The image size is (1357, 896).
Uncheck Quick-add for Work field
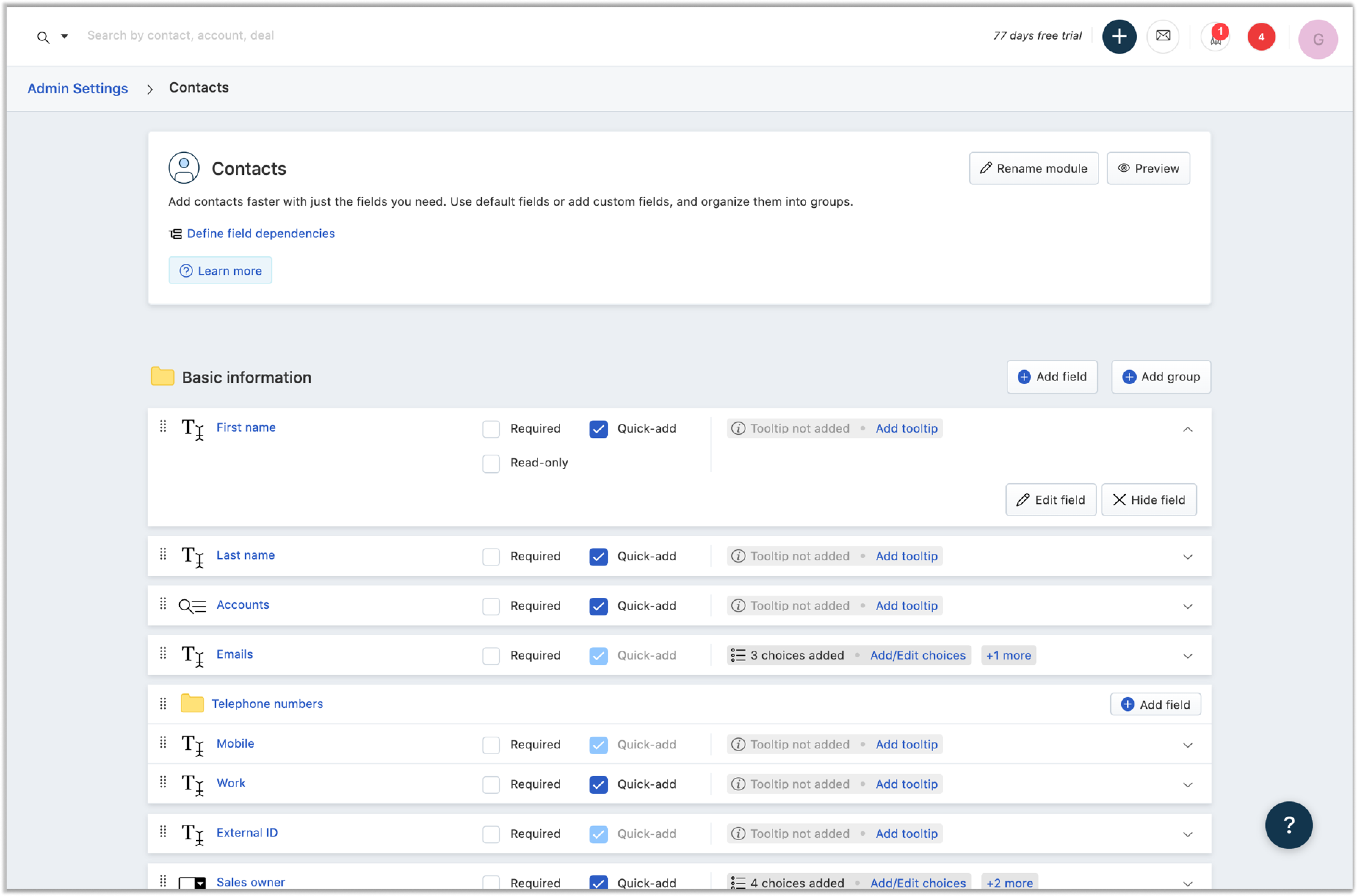tap(598, 785)
